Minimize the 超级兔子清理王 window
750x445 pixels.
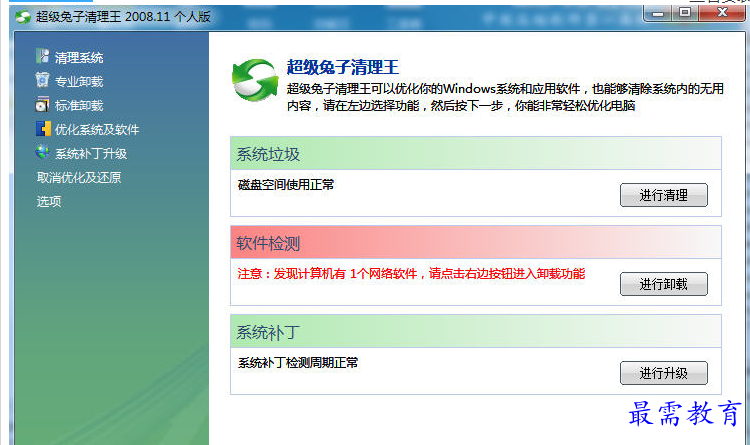[658, 13]
